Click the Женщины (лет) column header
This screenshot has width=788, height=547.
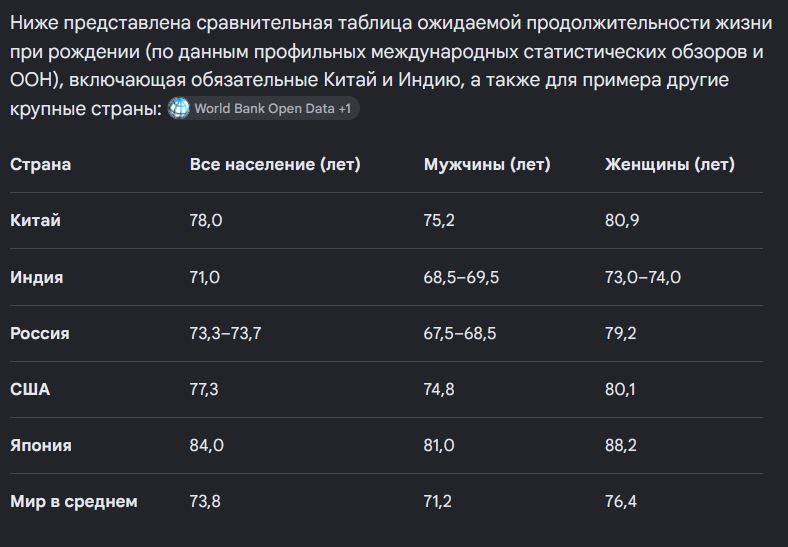click(x=669, y=164)
